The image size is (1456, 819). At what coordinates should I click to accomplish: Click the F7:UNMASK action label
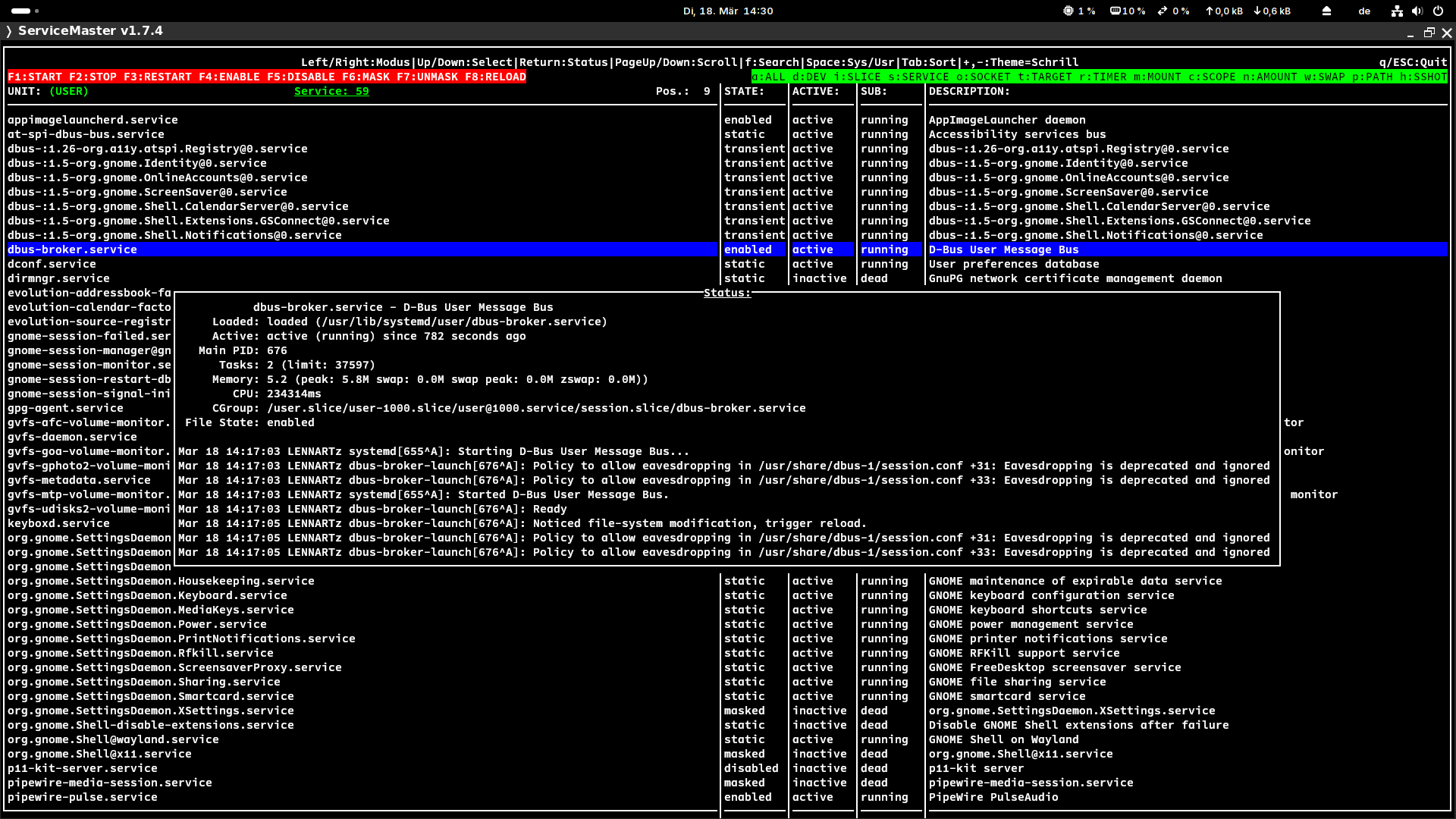427,77
